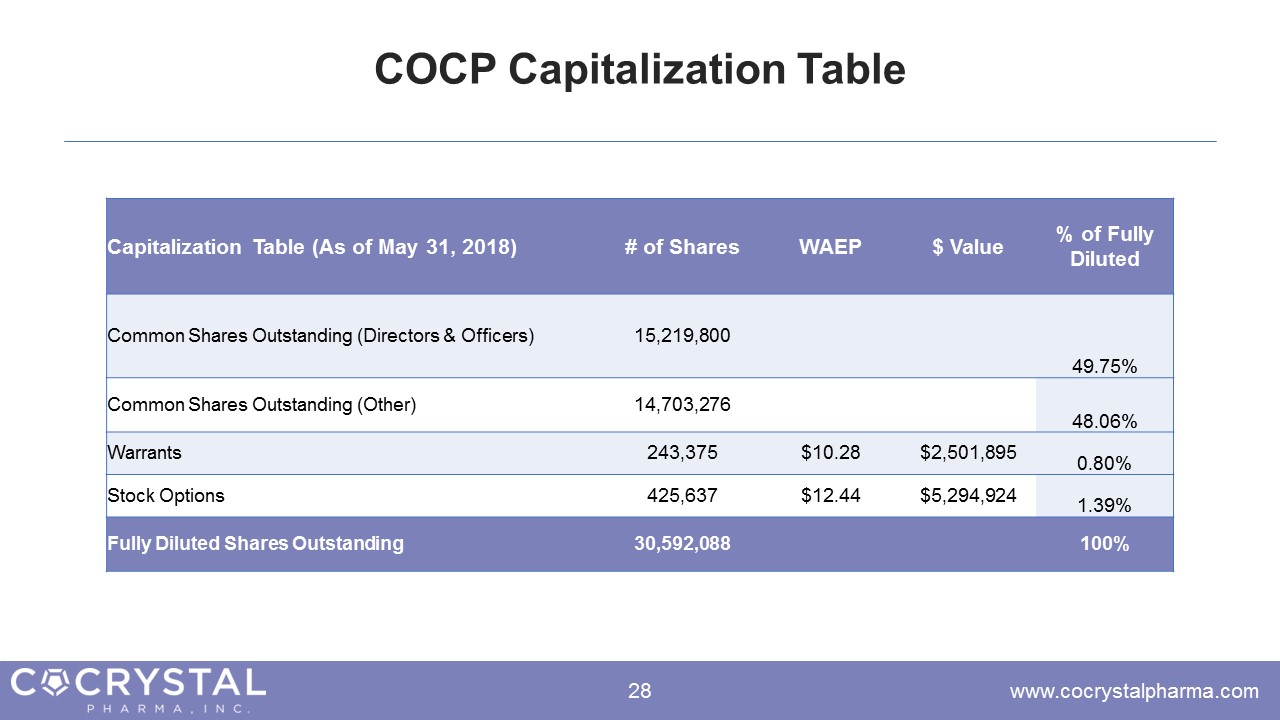Select the '# of Shares' column header
The image size is (1280, 720).
[682, 247]
